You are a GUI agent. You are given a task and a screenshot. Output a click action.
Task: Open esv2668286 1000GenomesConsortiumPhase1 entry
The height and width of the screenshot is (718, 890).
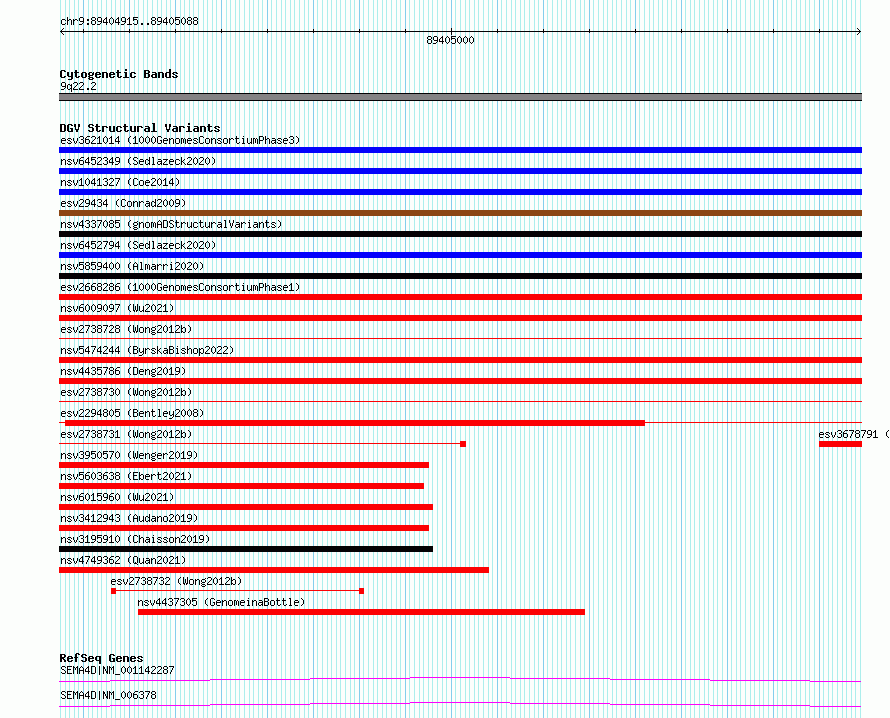tap(180, 287)
